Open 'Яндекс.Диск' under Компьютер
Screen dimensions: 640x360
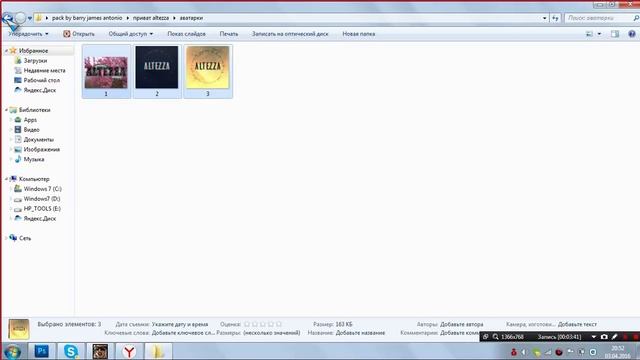coord(40,218)
